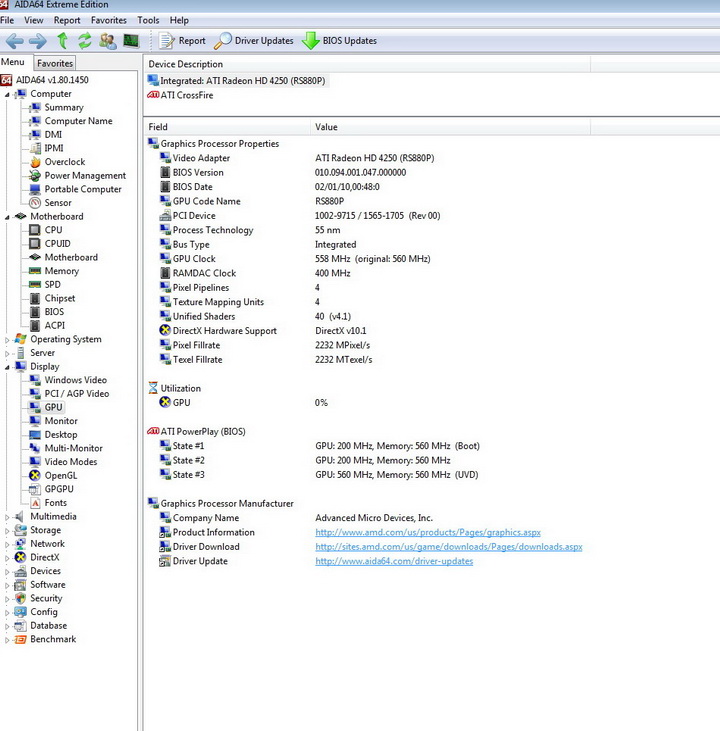Select the Chipset tree item
Screen dimensions: 720x731
pyautogui.click(x=60, y=298)
